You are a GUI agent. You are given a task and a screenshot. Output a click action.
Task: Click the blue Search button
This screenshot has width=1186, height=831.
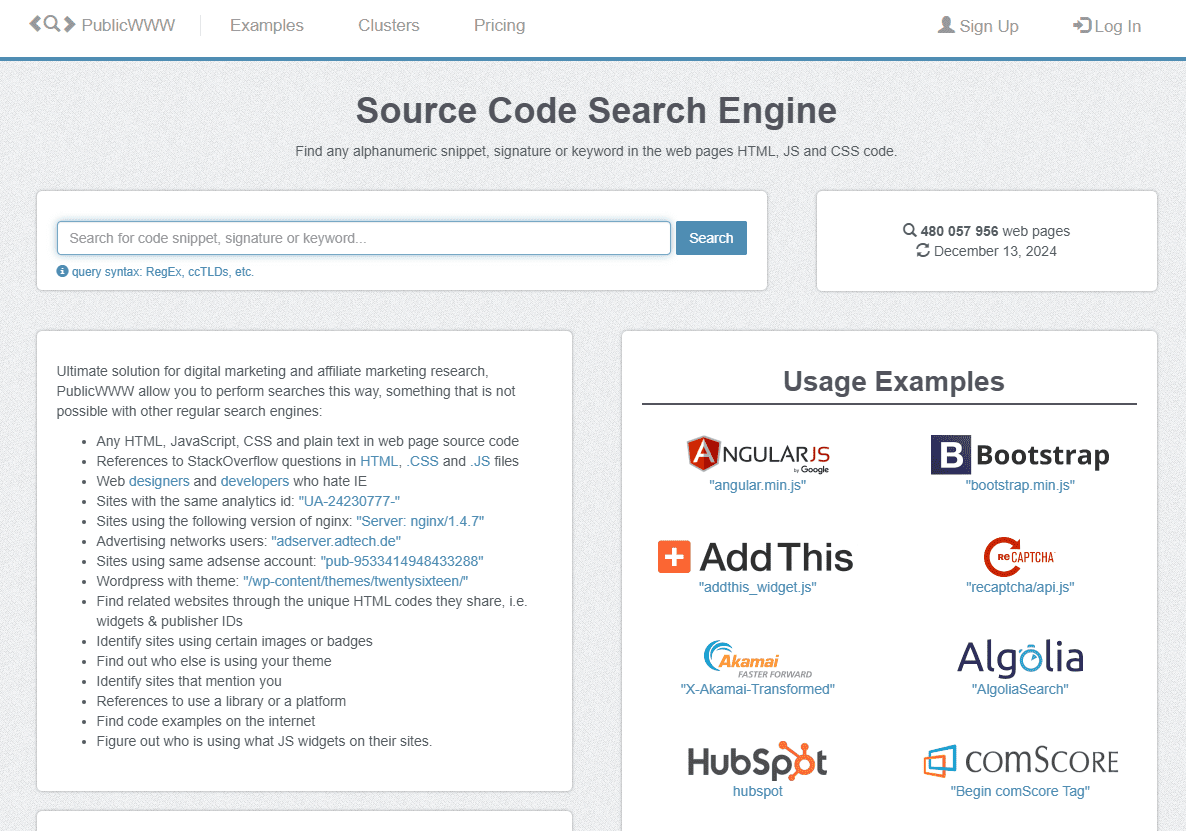[711, 238]
